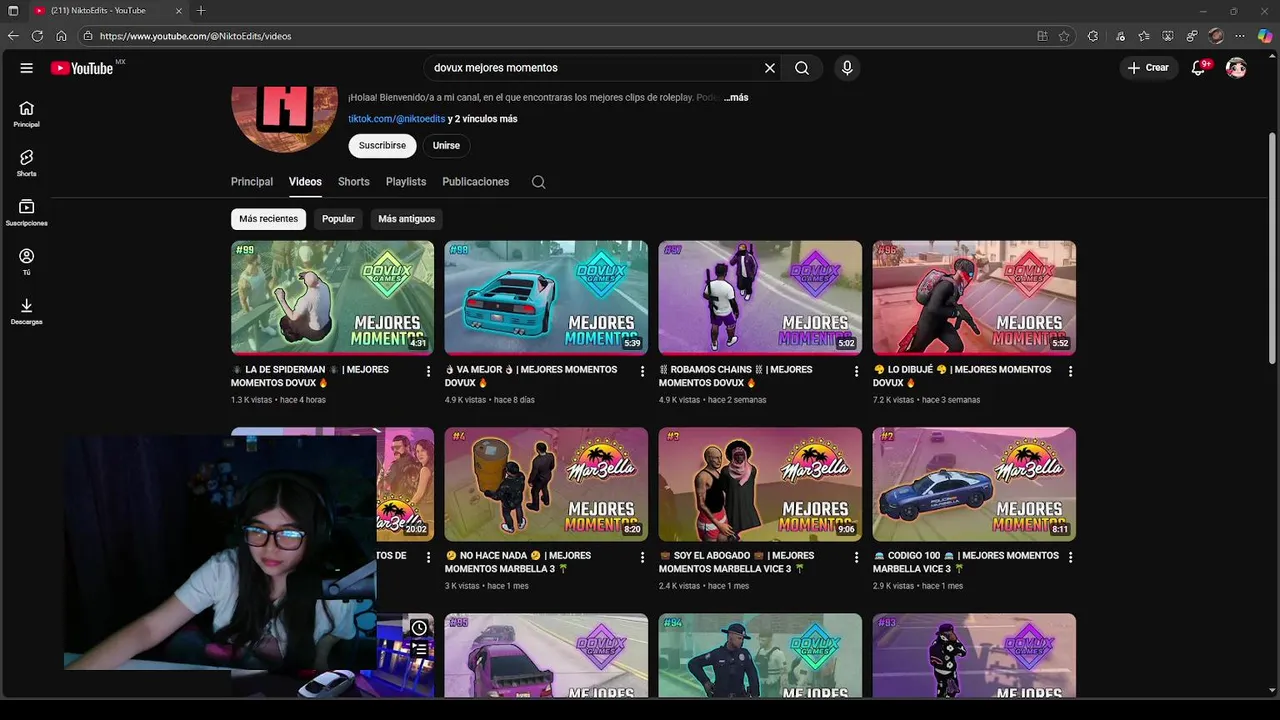This screenshot has height=720, width=1280.
Task: Open options menu for VA MEJOR video
Action: click(x=642, y=371)
